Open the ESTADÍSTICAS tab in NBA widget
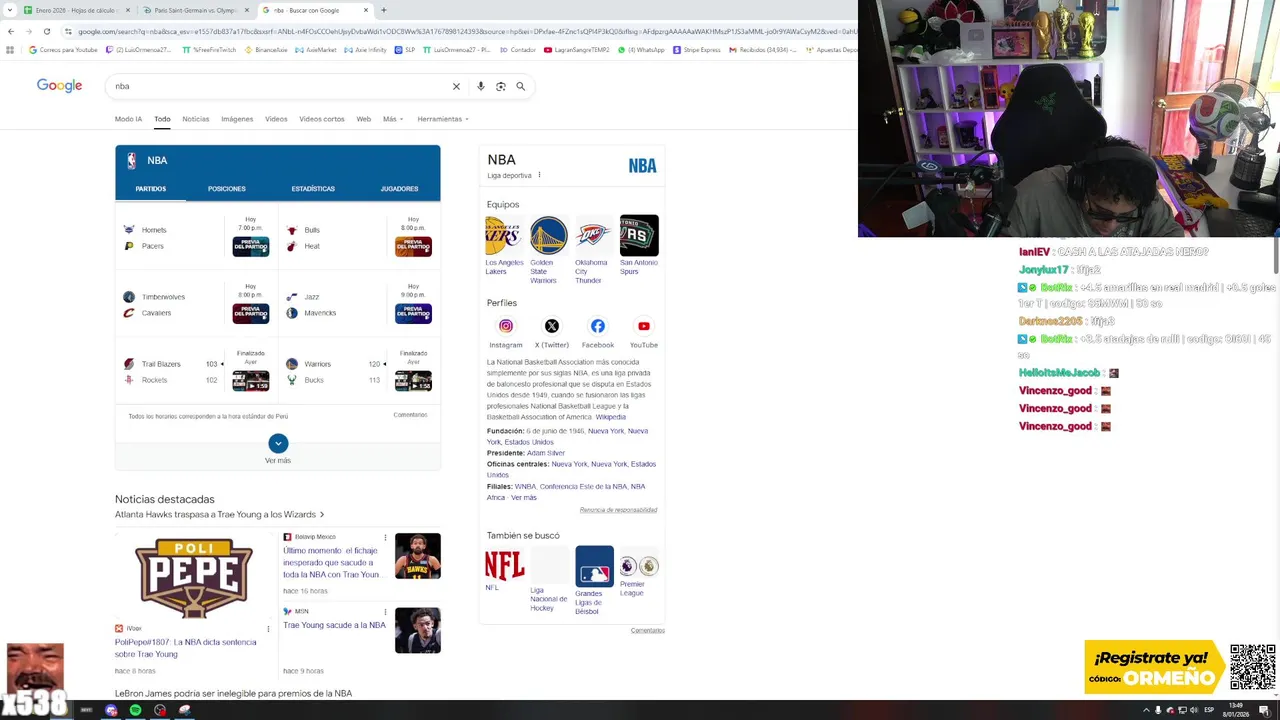The height and width of the screenshot is (720, 1280). click(313, 189)
